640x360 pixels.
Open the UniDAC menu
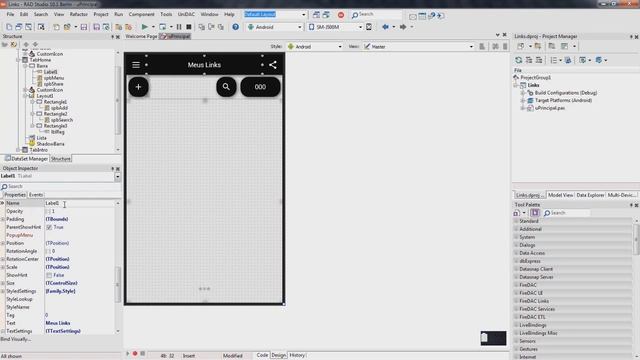tap(186, 14)
